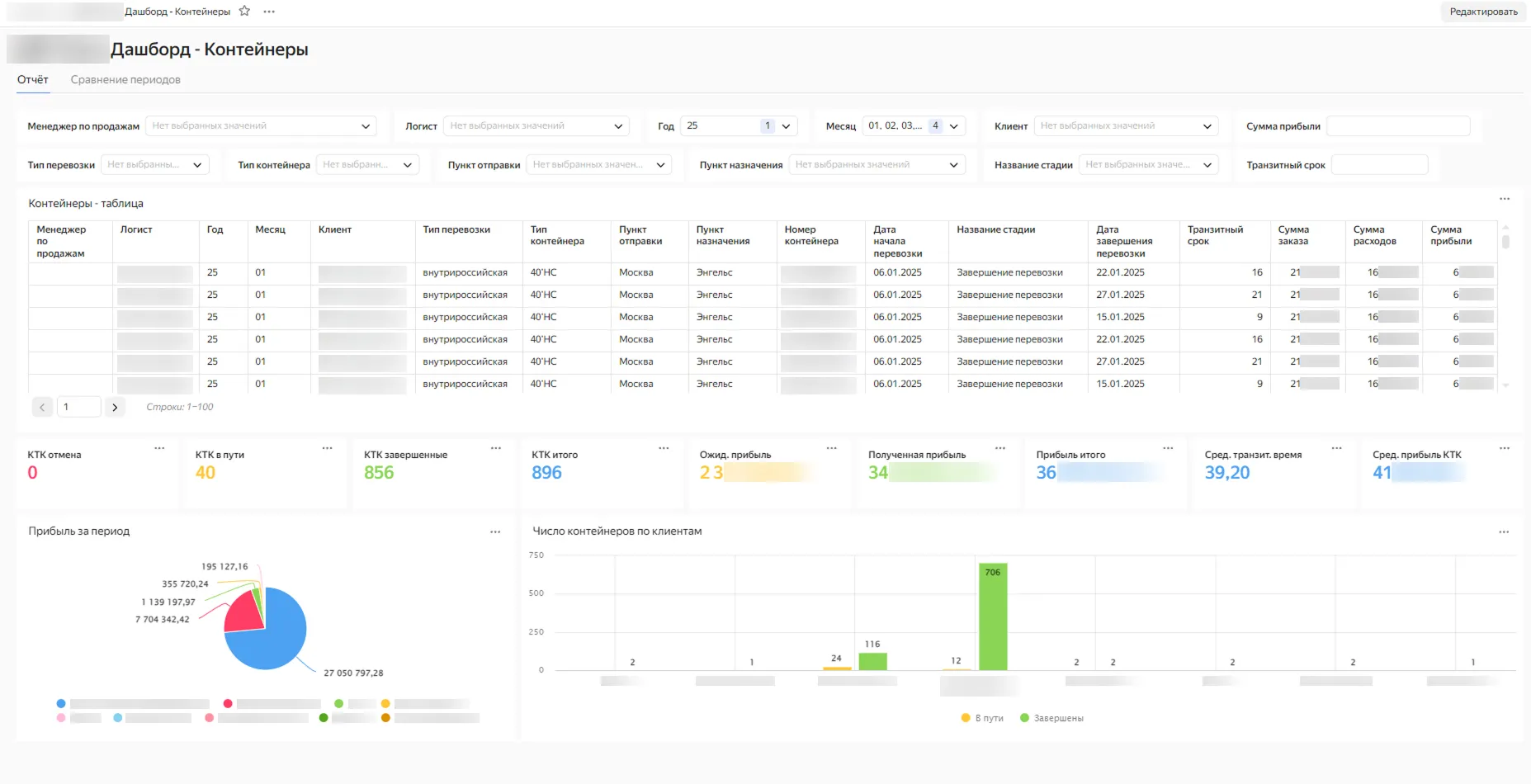Open Сред. транзит. время widget menu
This screenshot has height=784, width=1531.
click(x=1336, y=448)
